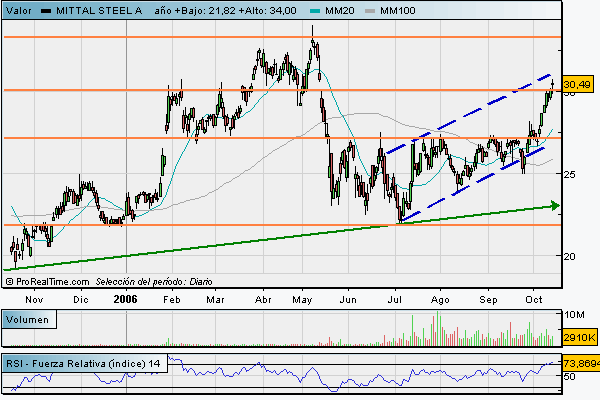Viewport: 600px width, 400px height.
Task: Click the 10M volume axis label
Action: click(x=574, y=315)
